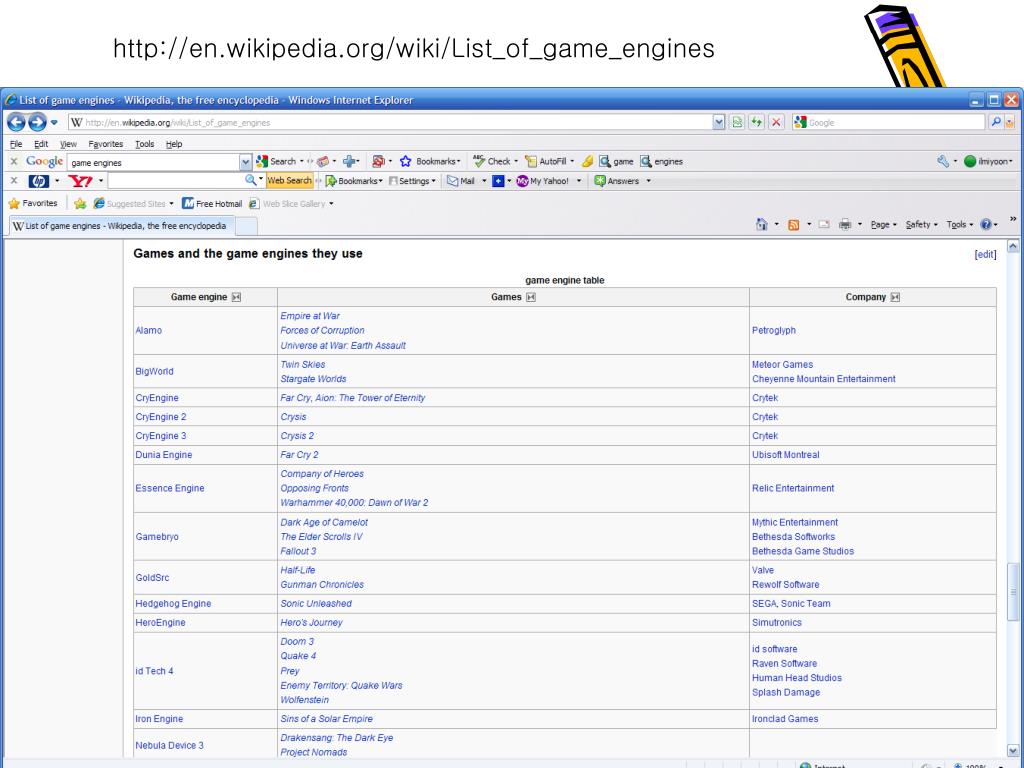Click the 'game' find-word button
The image size is (1024, 768).
coord(616,161)
